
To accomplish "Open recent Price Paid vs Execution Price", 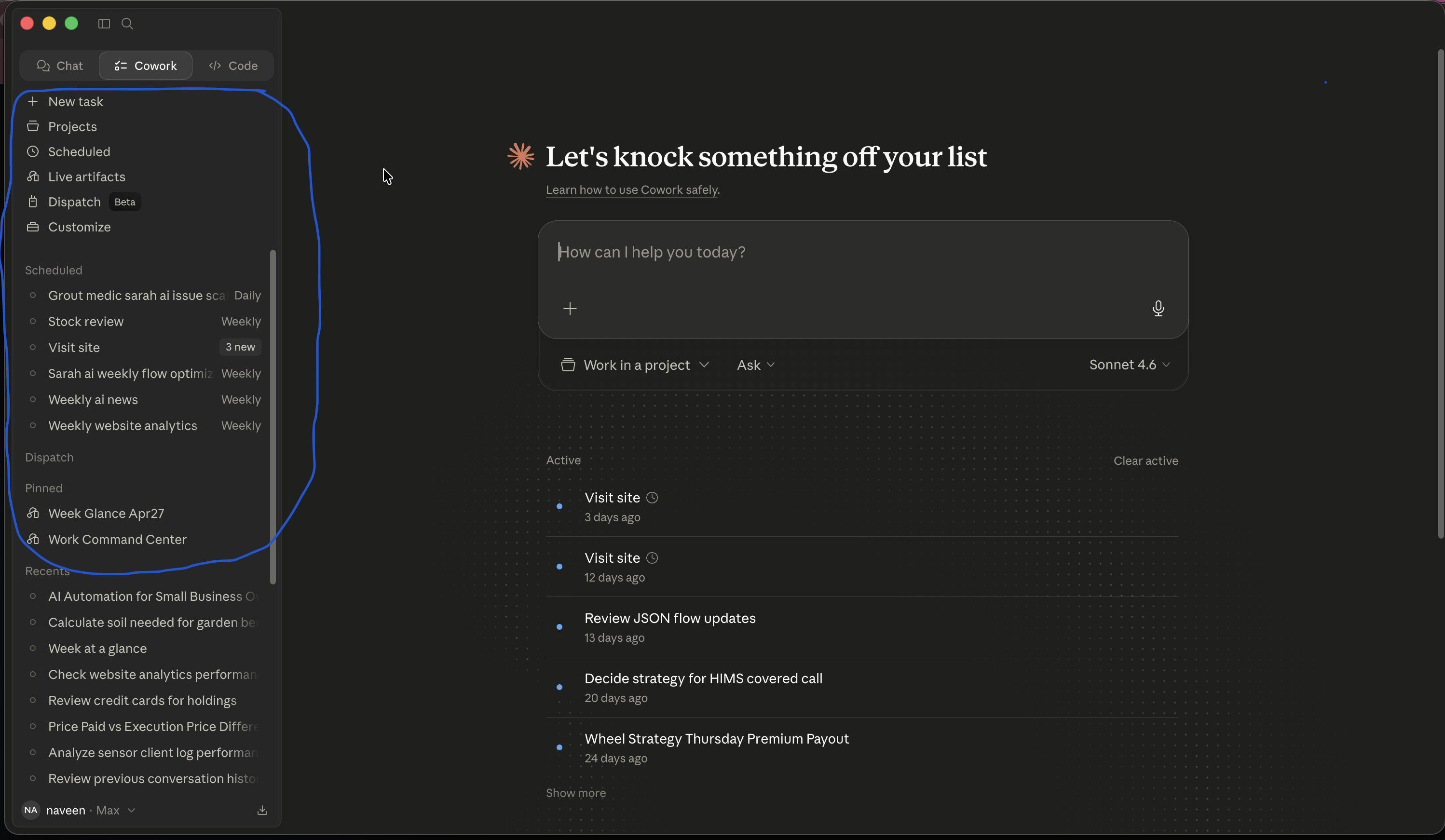I will [143, 727].
